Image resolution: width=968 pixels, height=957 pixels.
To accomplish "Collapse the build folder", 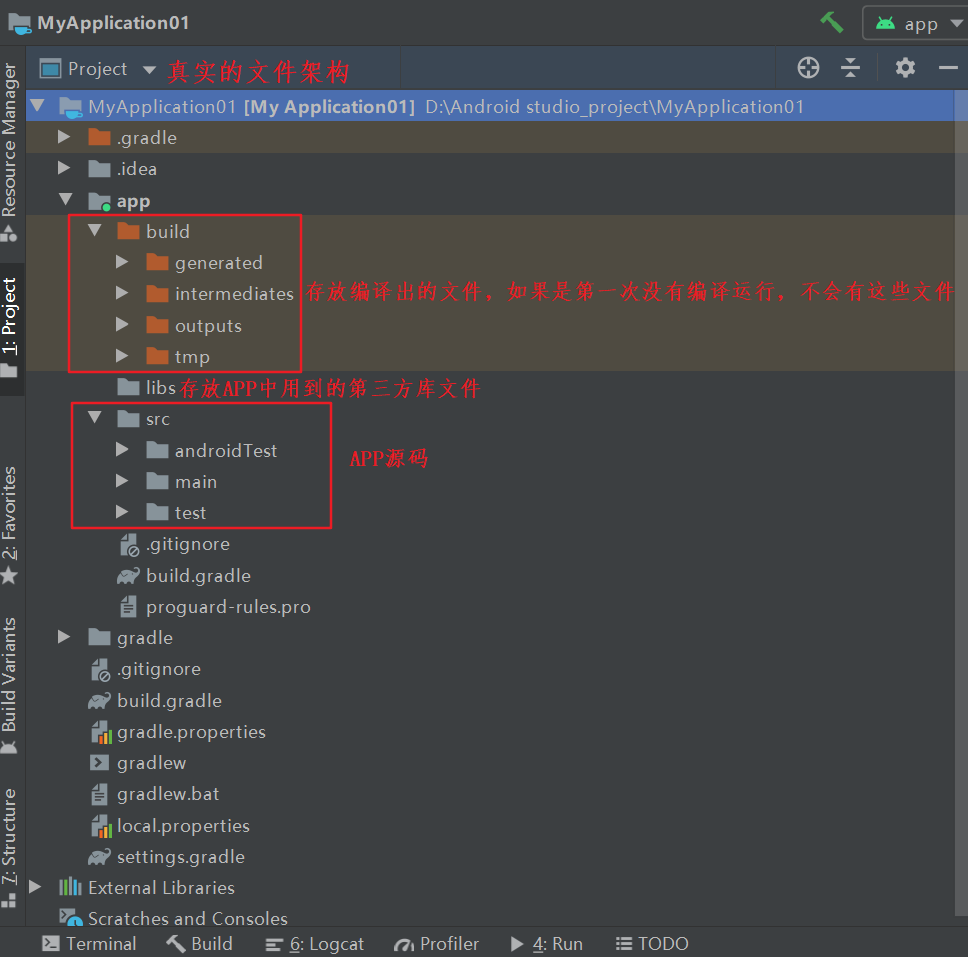I will [x=95, y=231].
